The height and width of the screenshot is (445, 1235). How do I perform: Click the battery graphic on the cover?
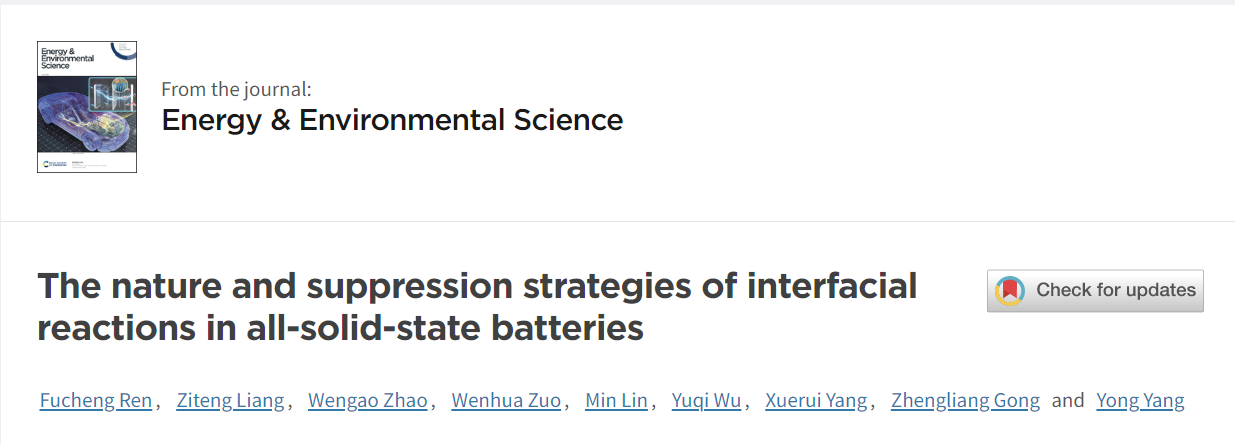tap(111, 97)
